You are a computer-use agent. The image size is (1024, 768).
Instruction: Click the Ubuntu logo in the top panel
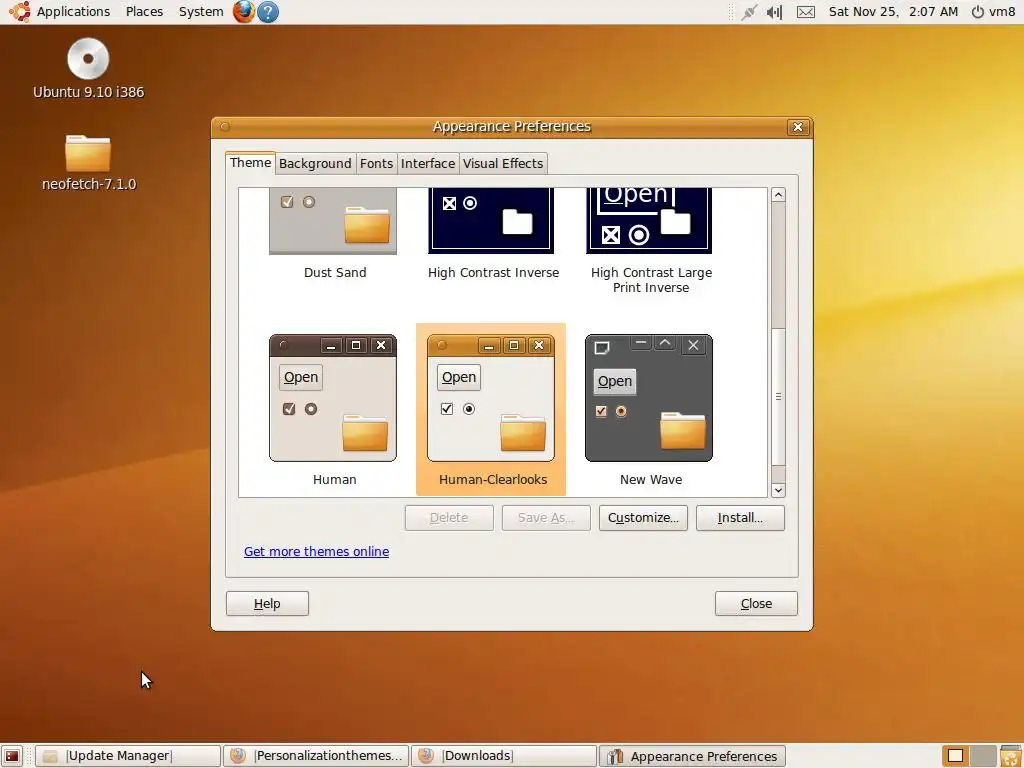19,11
